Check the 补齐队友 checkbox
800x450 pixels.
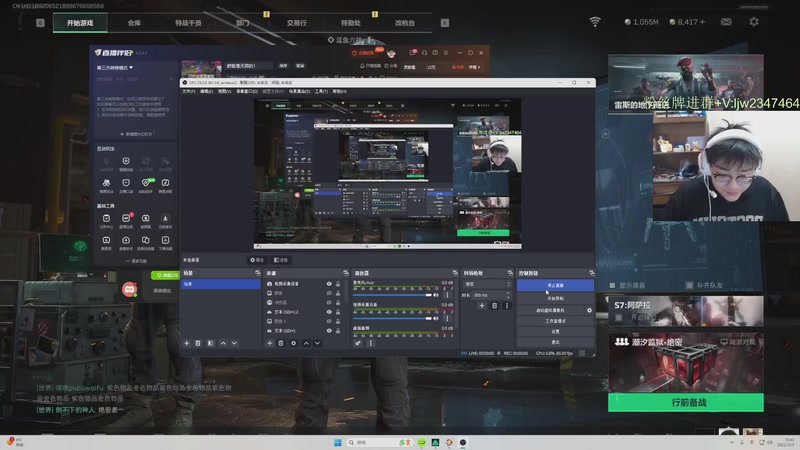[x=689, y=285]
